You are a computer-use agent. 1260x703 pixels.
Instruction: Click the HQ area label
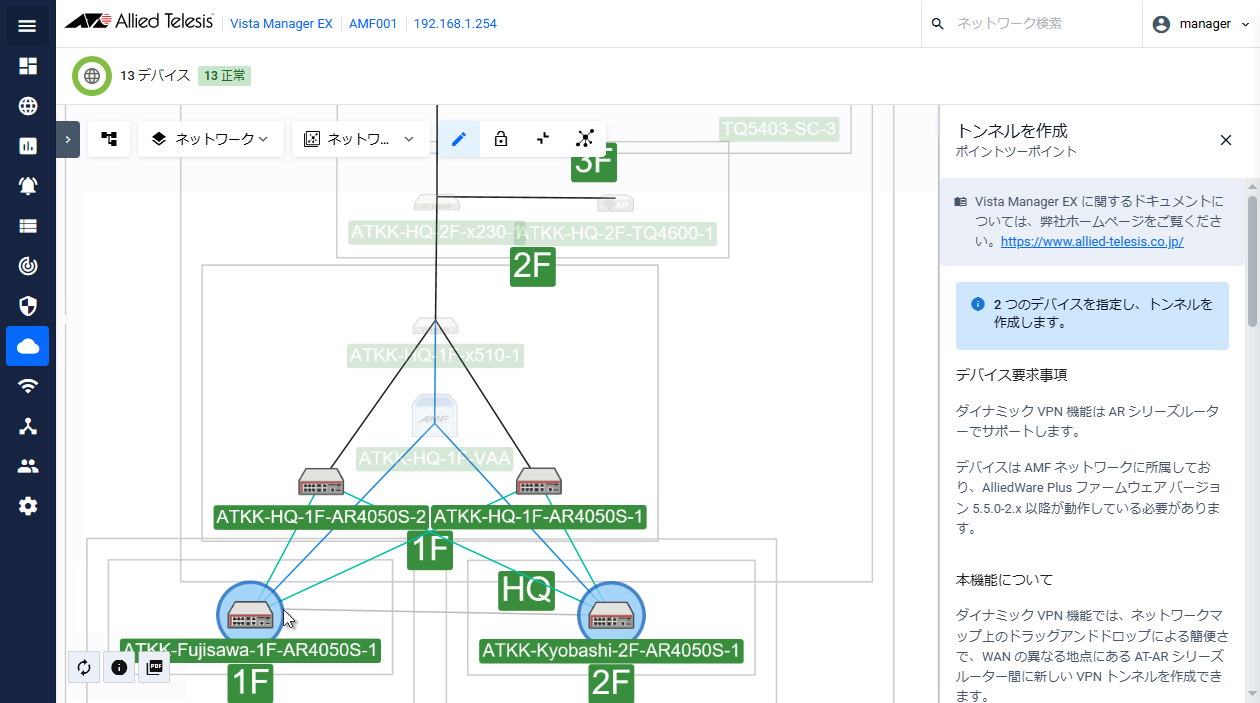526,589
